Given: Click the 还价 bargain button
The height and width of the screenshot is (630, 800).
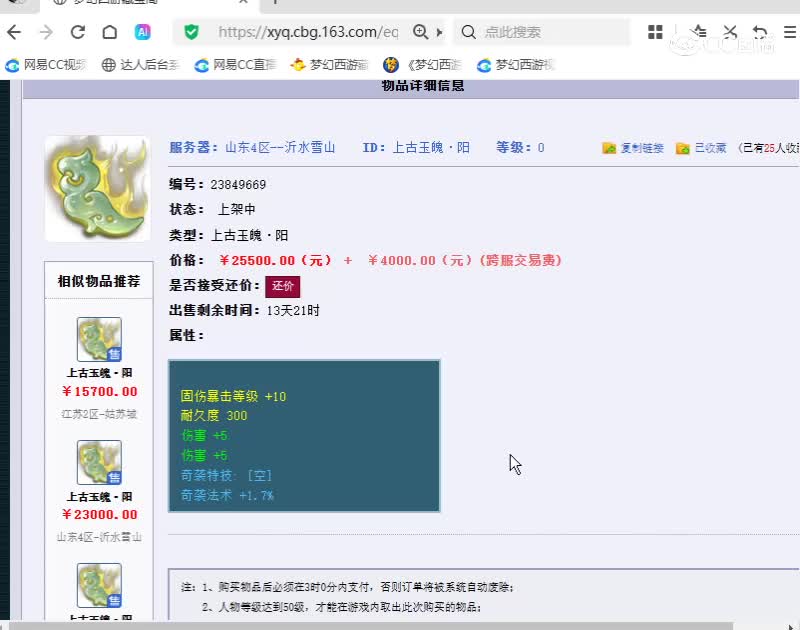Looking at the screenshot, I should (283, 286).
